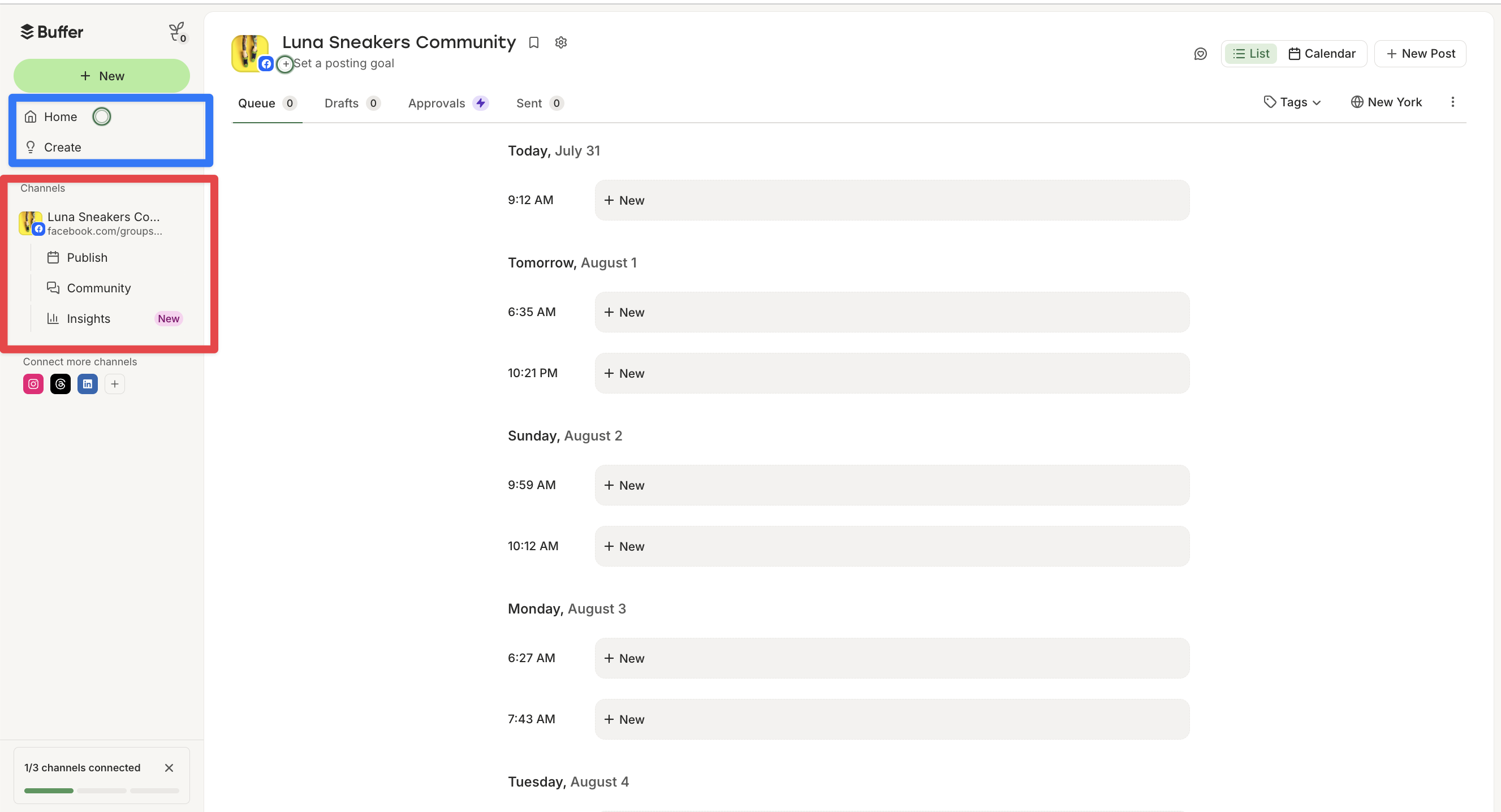Image resolution: width=1501 pixels, height=812 pixels.
Task: Click the Buffer logo
Action: pyautogui.click(x=52, y=32)
